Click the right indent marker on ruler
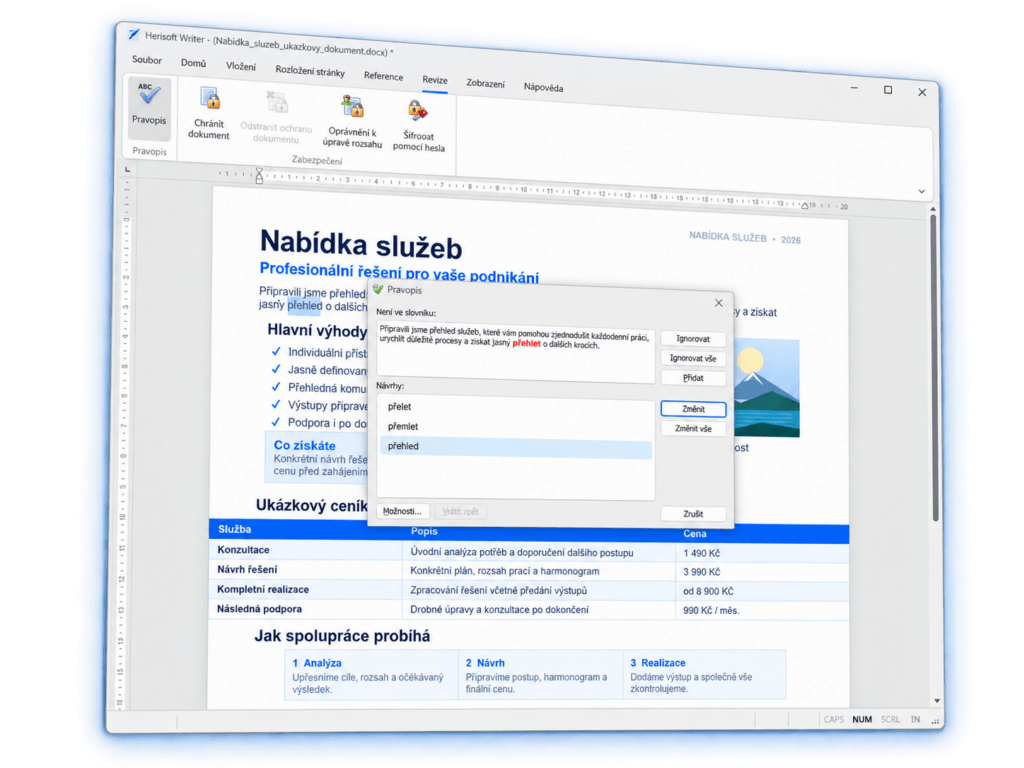This screenshot has height=768, width=1024. tap(805, 205)
